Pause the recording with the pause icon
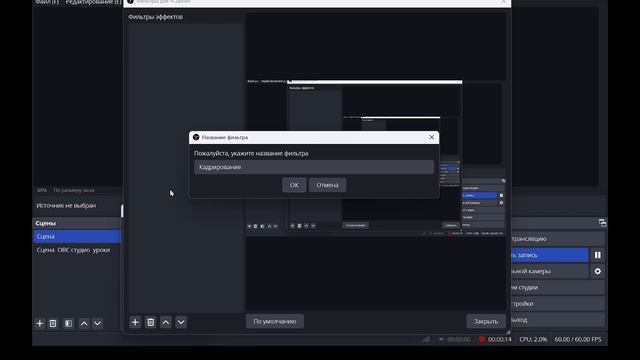Image resolution: width=640 pixels, height=360 pixels. tap(598, 255)
